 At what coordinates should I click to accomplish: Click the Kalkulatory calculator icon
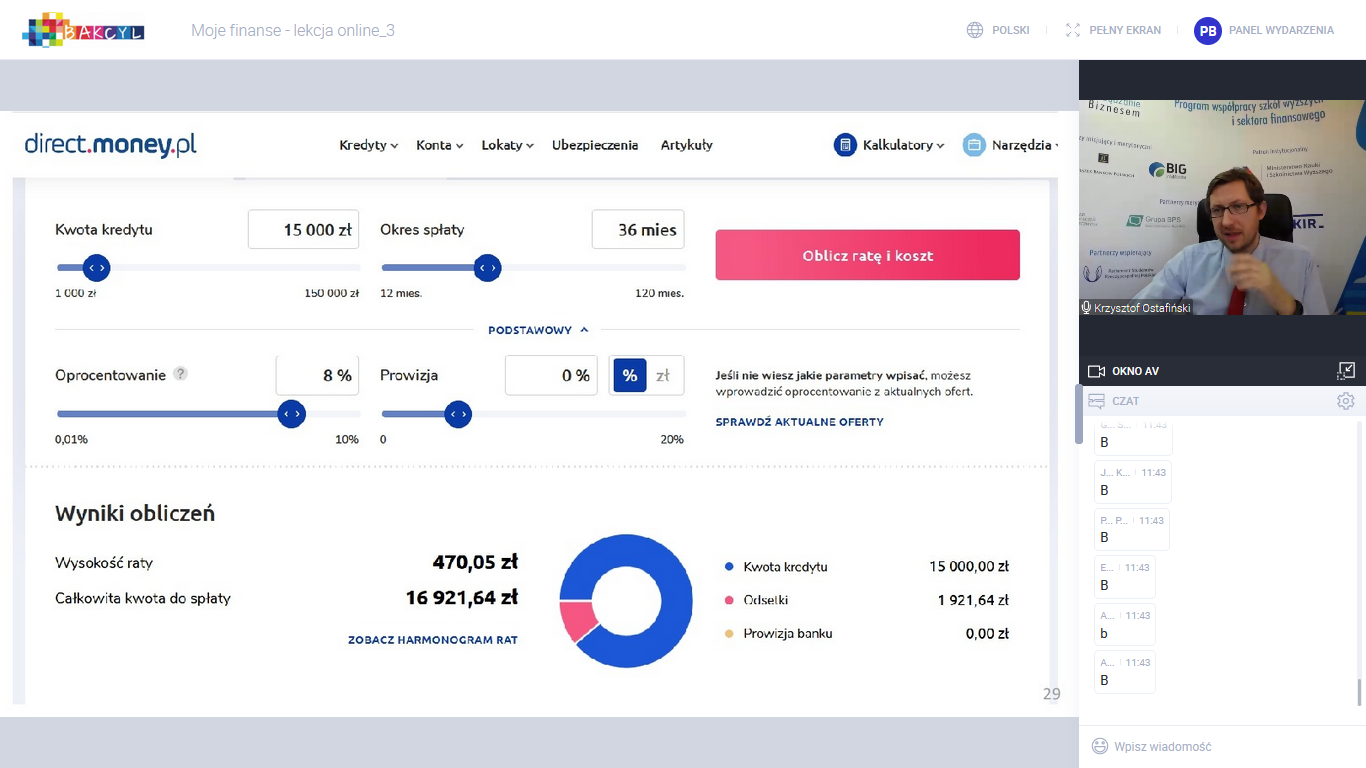click(x=845, y=145)
